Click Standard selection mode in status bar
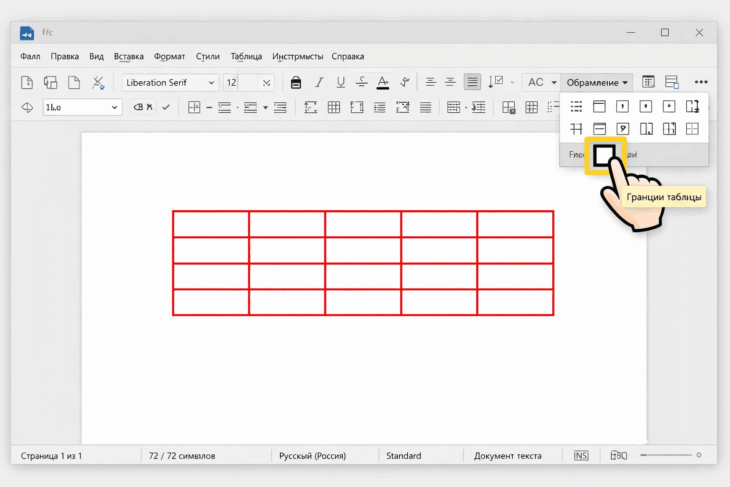This screenshot has width=730, height=487. 404,456
